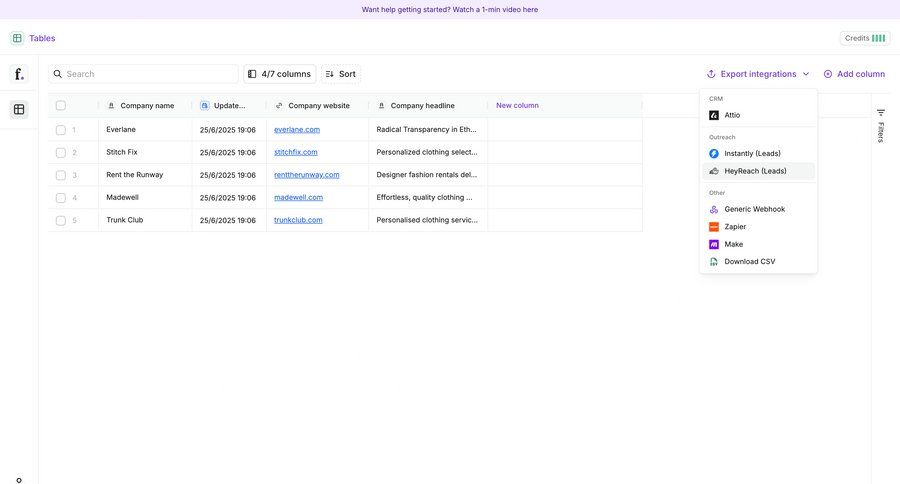The width and height of the screenshot is (900, 484).
Task: Open the Filters side panel
Action: (x=880, y=125)
